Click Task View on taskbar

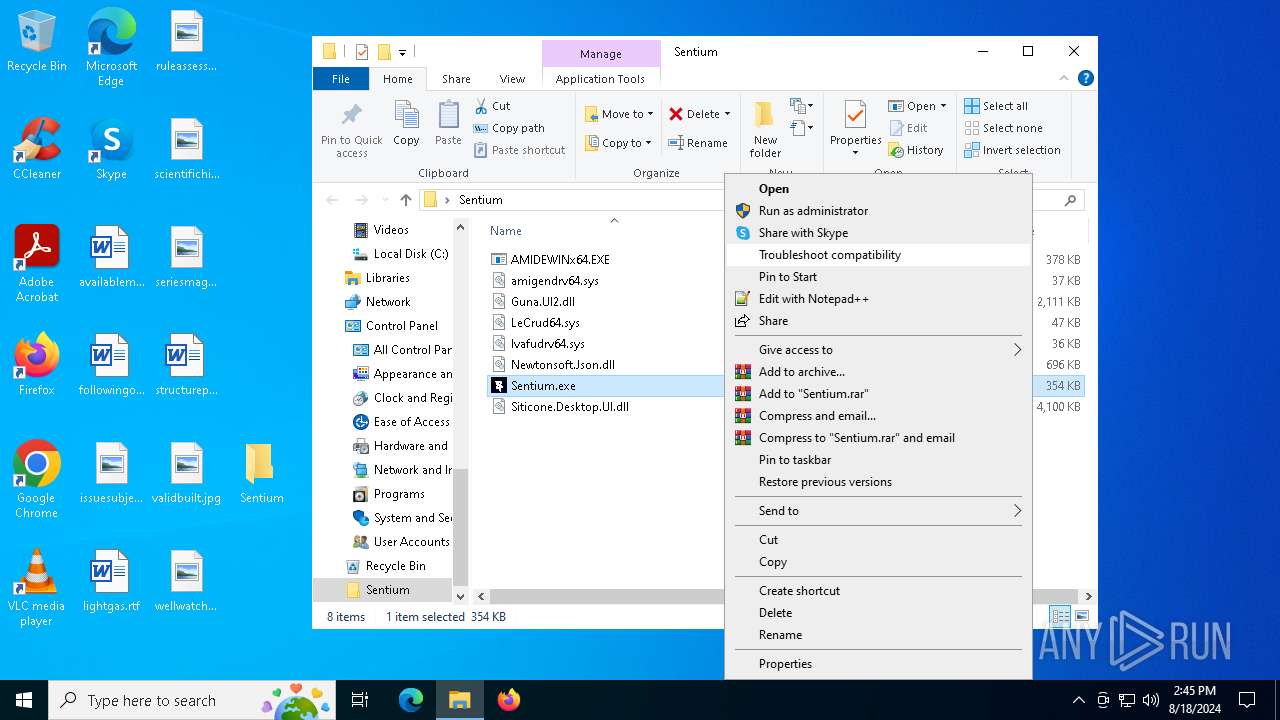click(x=360, y=700)
